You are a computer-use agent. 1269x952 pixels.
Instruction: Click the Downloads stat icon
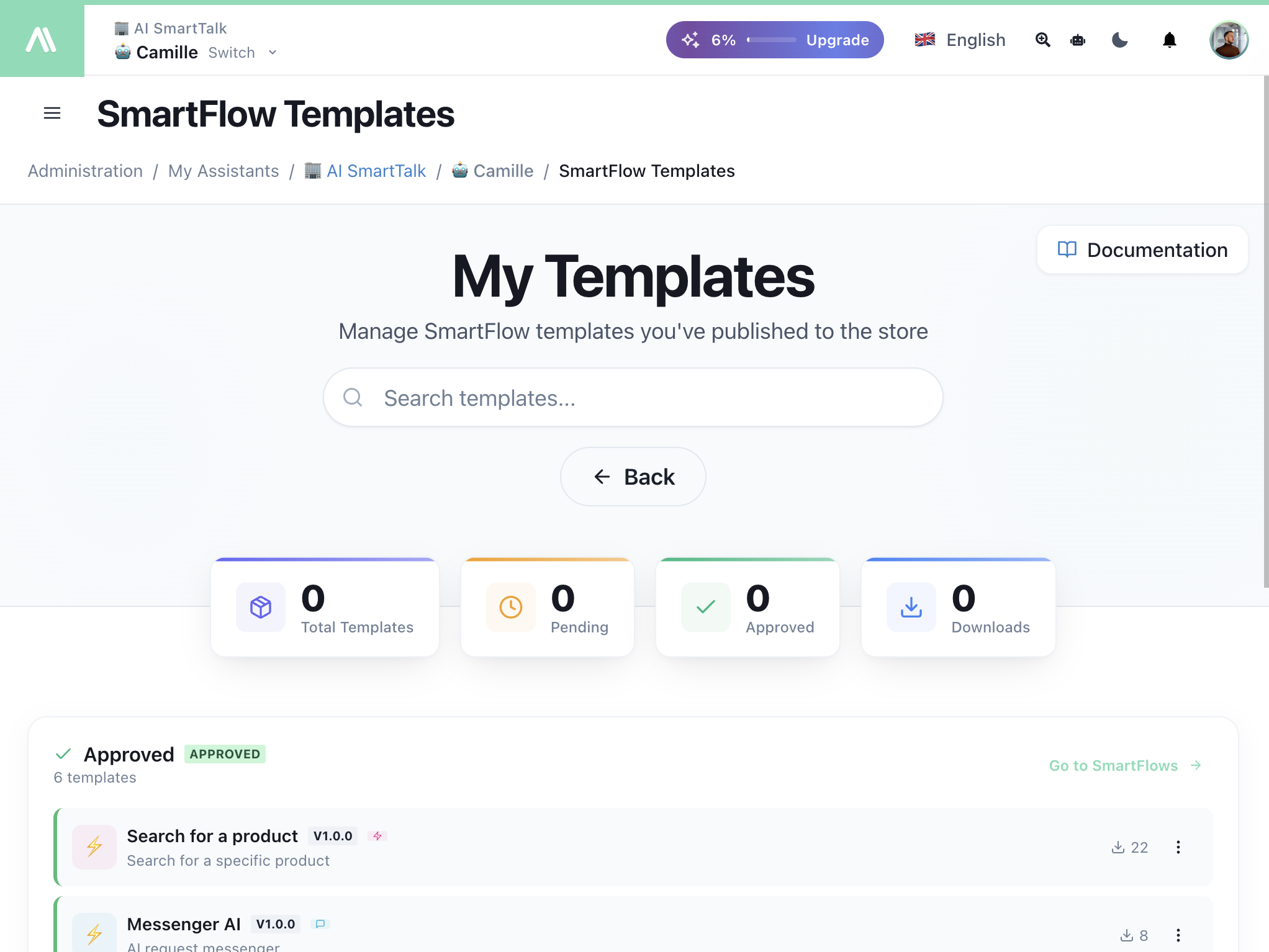911,607
